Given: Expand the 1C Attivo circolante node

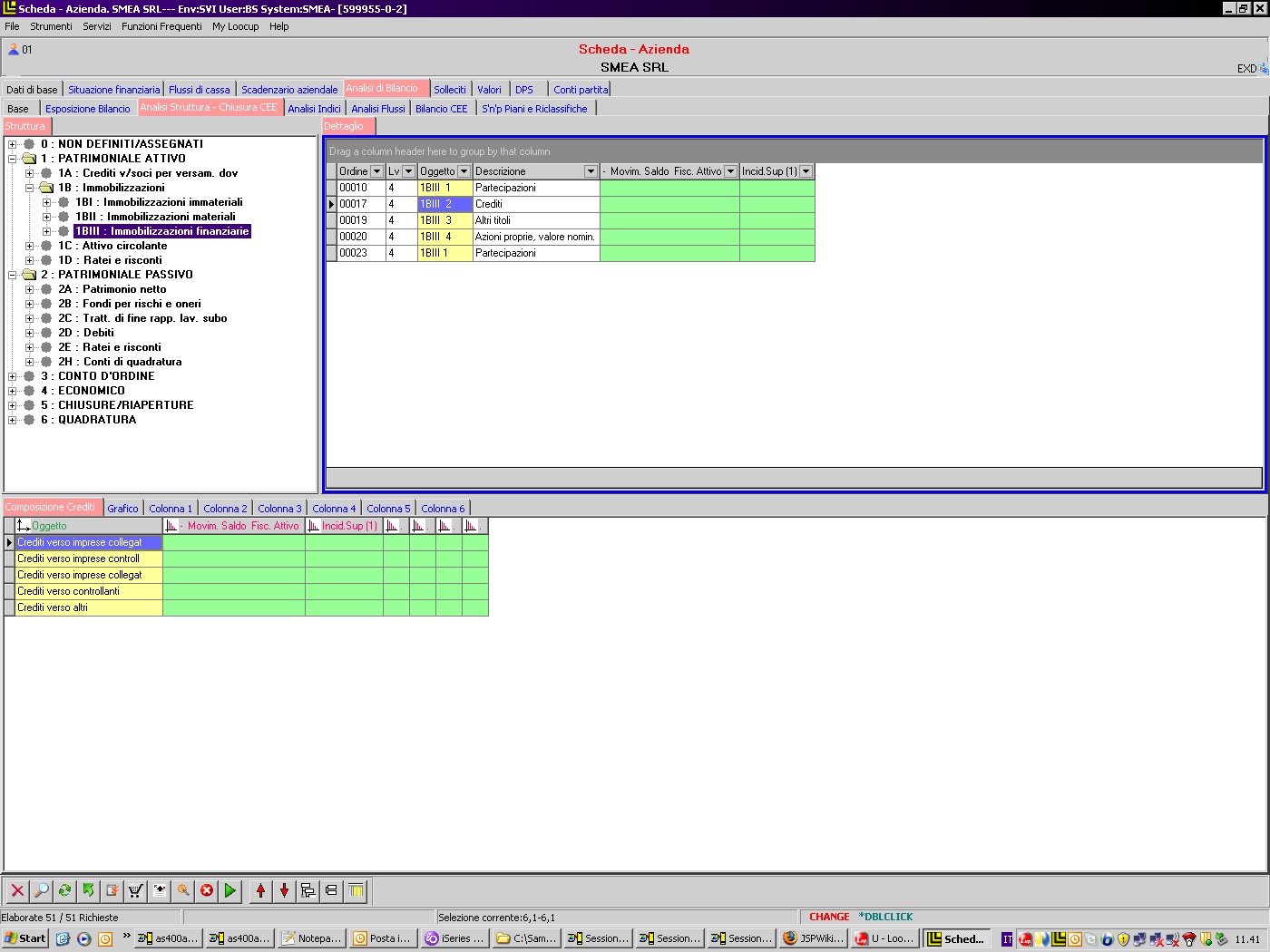Looking at the screenshot, I should pyautogui.click(x=30, y=246).
